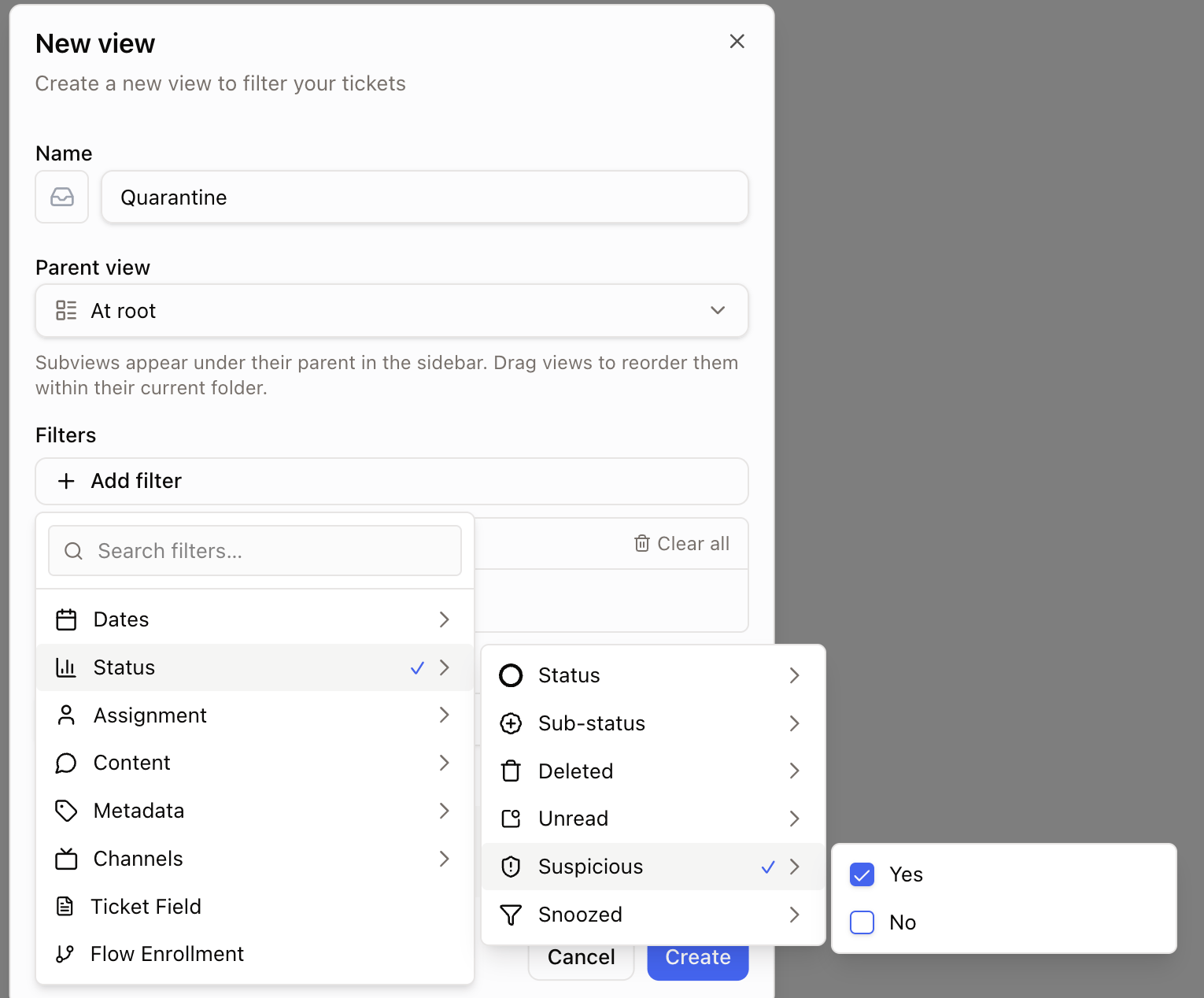Click the TV icon beside Channels

point(66,859)
